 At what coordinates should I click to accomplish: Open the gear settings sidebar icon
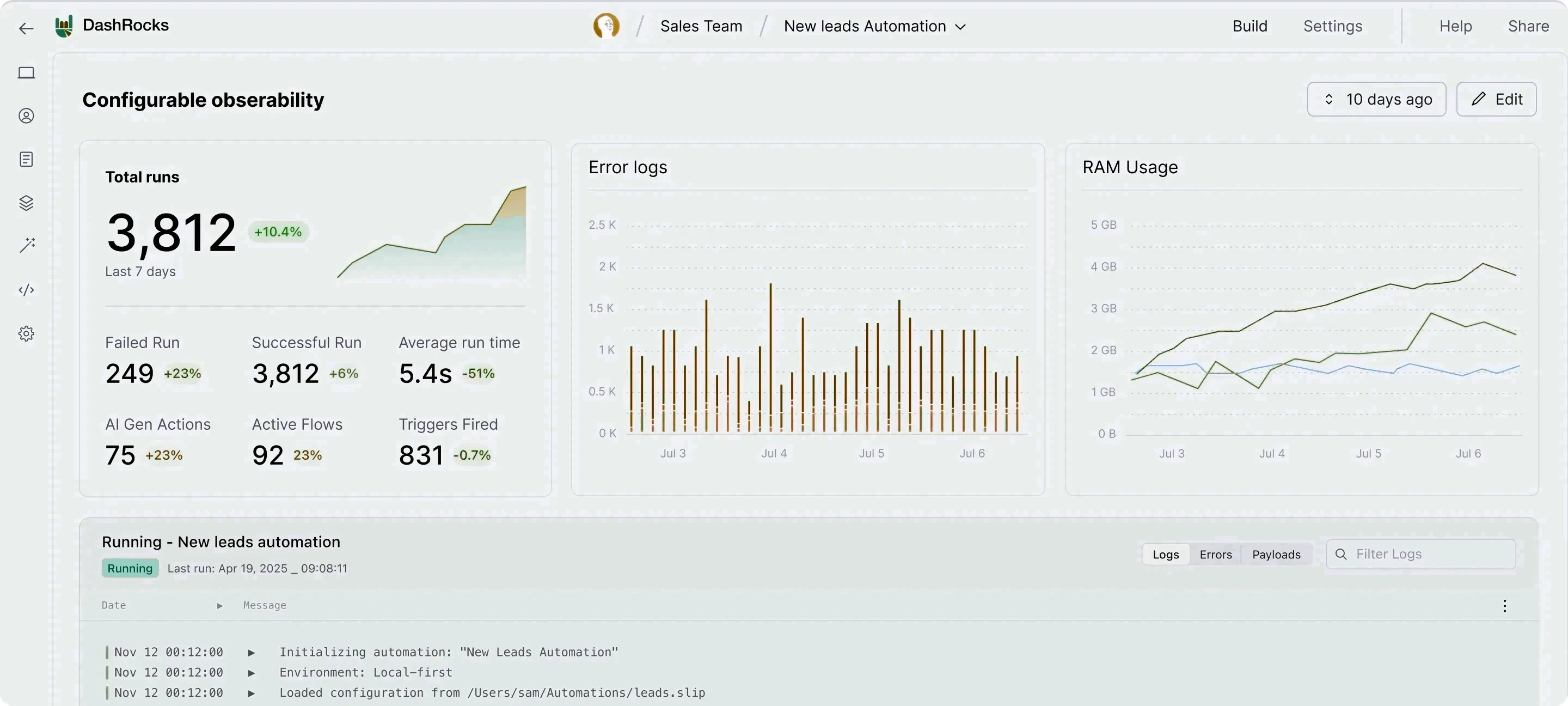26,333
